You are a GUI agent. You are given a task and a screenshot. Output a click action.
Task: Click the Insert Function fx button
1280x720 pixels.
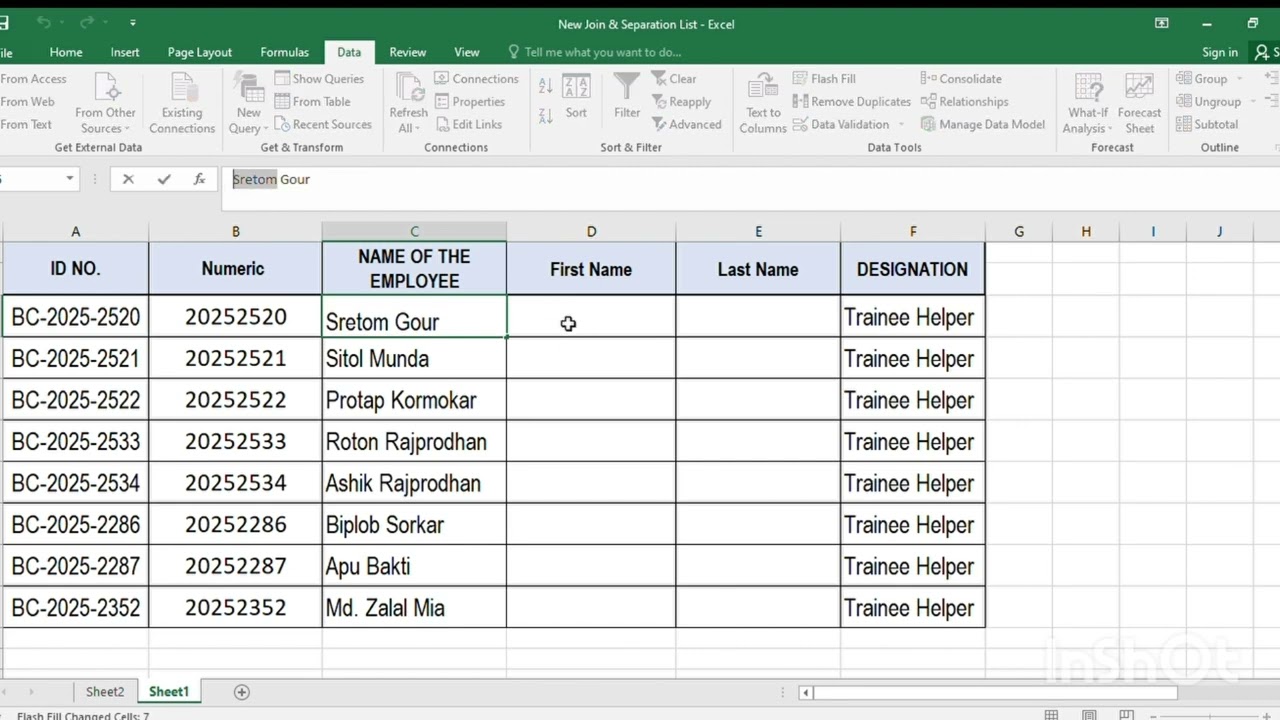(200, 179)
